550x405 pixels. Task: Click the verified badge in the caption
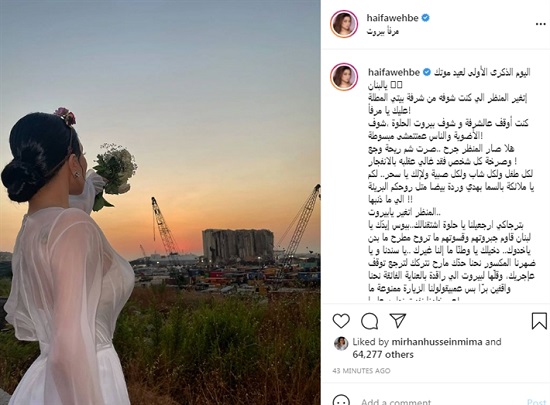[x=427, y=72]
